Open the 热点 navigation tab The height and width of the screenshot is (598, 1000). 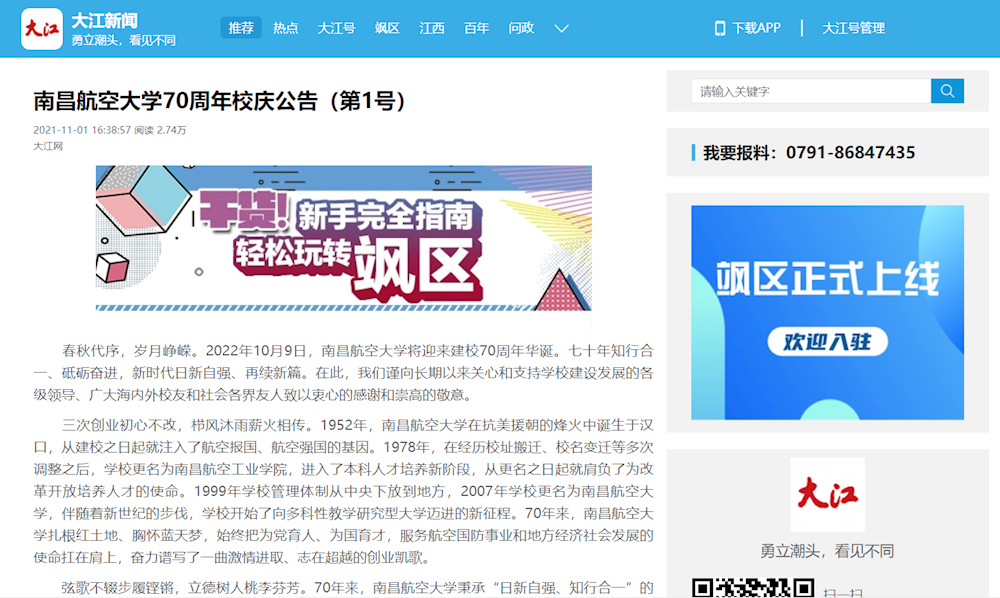click(x=286, y=28)
